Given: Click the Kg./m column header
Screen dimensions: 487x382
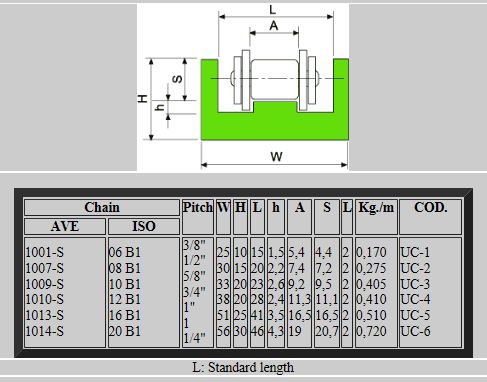Looking at the screenshot, I should pyautogui.click(x=376, y=207).
